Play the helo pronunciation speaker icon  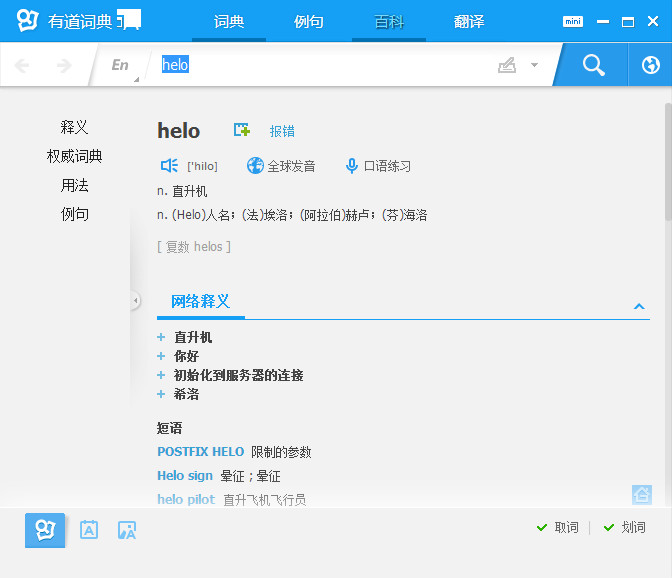169,166
